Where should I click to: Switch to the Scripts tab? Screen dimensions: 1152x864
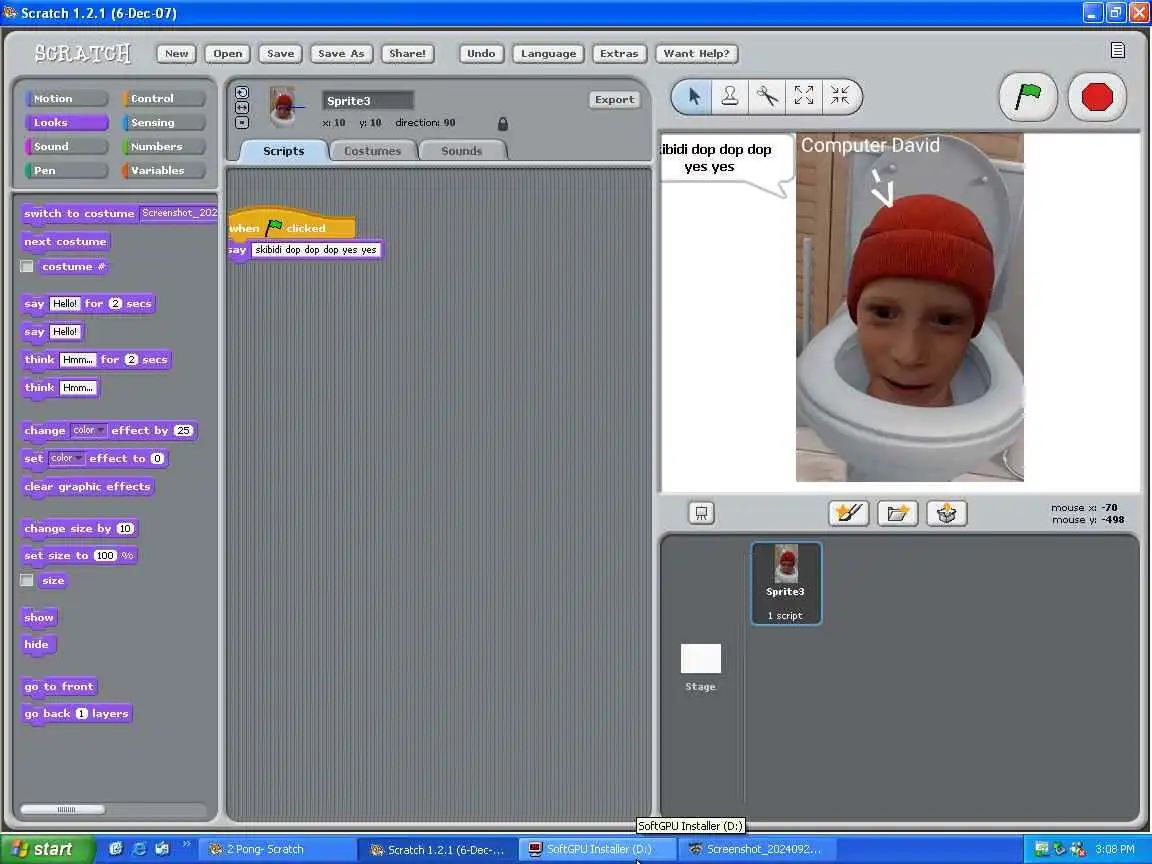tap(284, 151)
